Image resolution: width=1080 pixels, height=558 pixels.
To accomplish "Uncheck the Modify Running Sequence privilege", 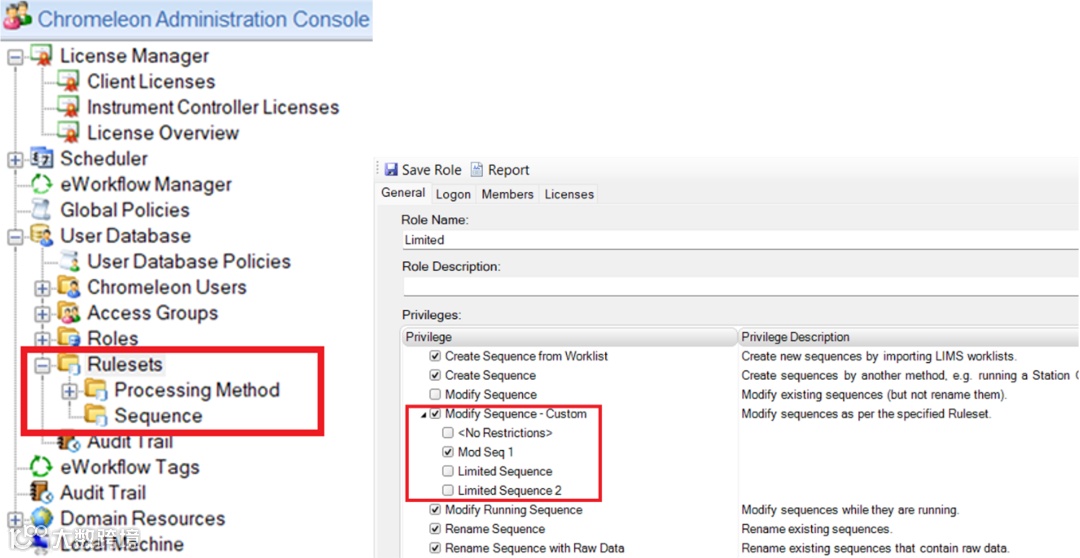I will tap(435, 510).
